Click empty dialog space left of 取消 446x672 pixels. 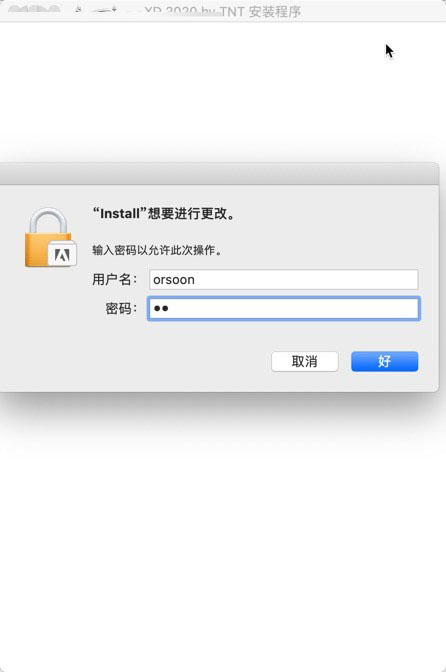137,361
